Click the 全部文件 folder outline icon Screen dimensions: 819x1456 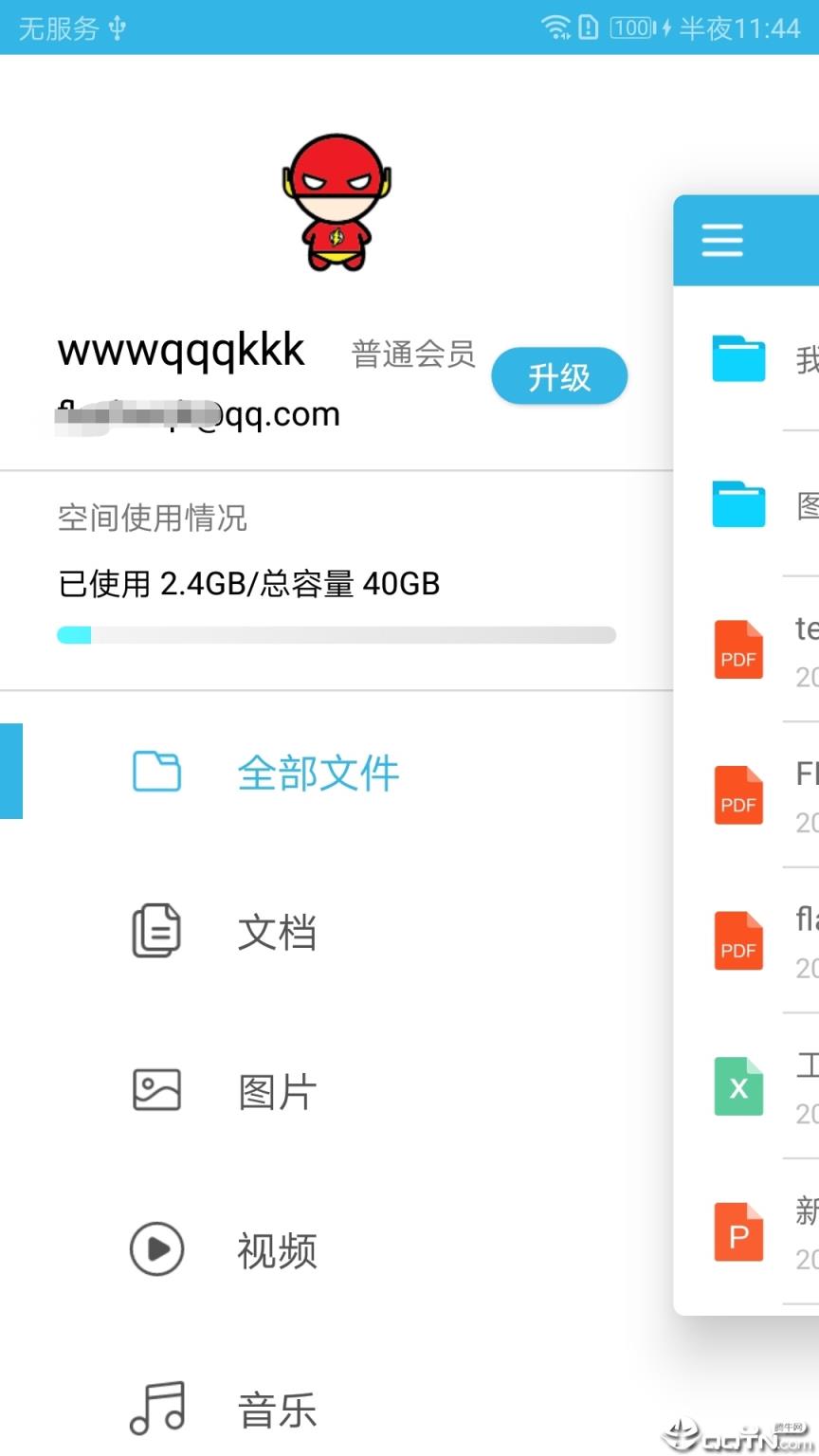[156, 772]
